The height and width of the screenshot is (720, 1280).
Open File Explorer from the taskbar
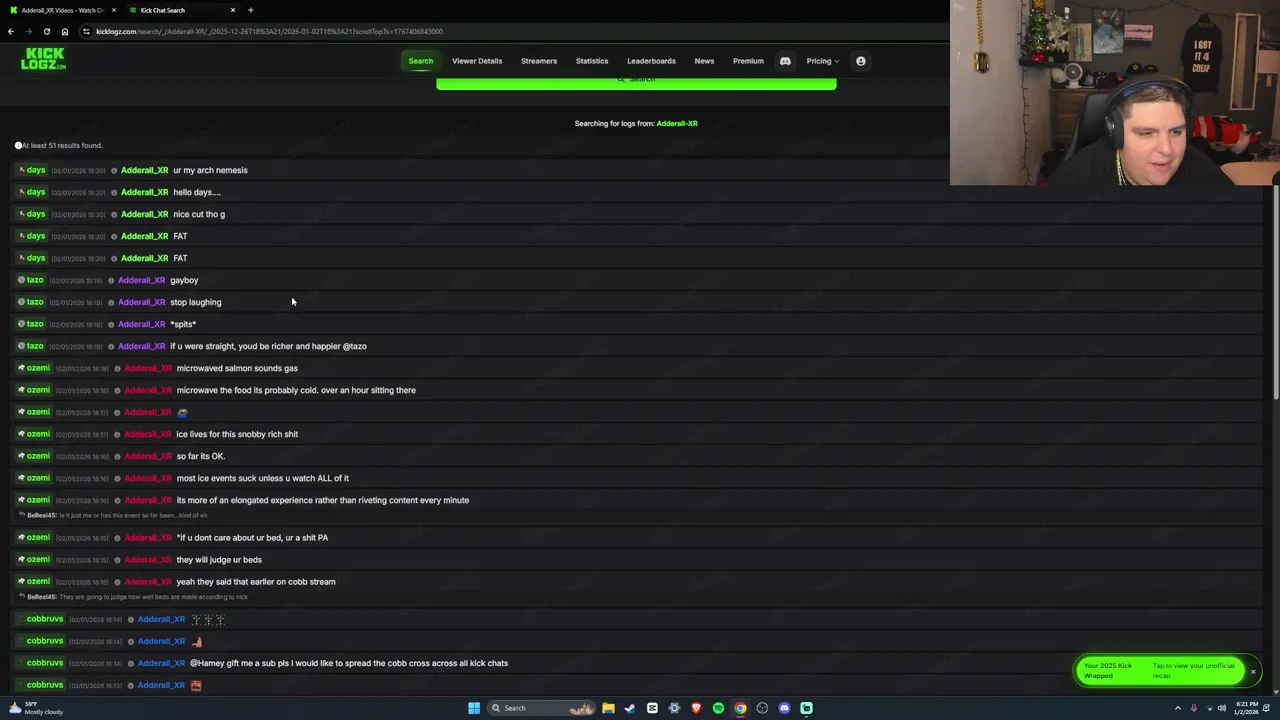(608, 708)
